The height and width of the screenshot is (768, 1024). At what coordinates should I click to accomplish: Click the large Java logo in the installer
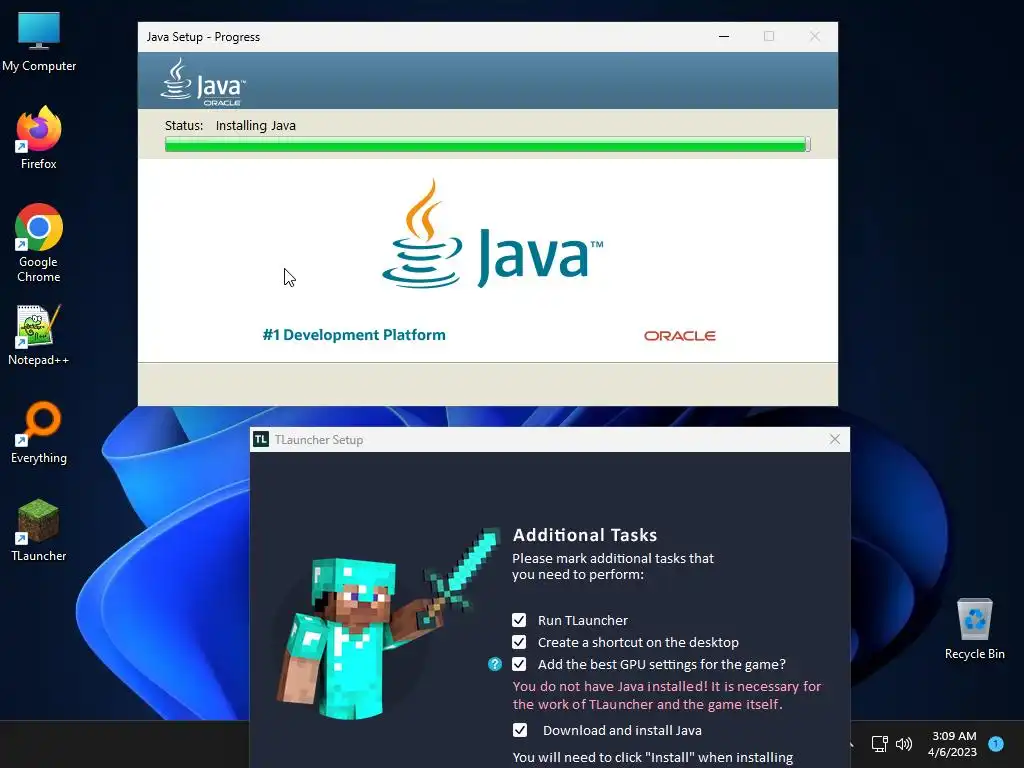[x=492, y=234]
